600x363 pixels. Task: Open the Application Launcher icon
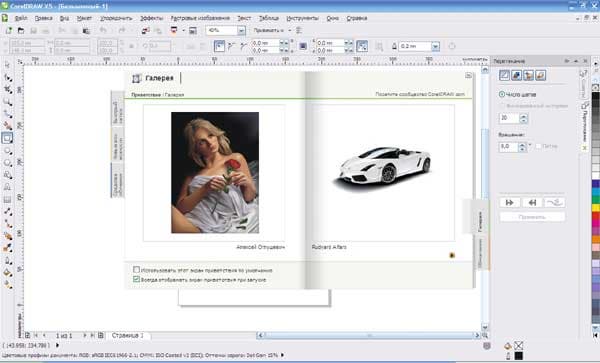pos(174,31)
